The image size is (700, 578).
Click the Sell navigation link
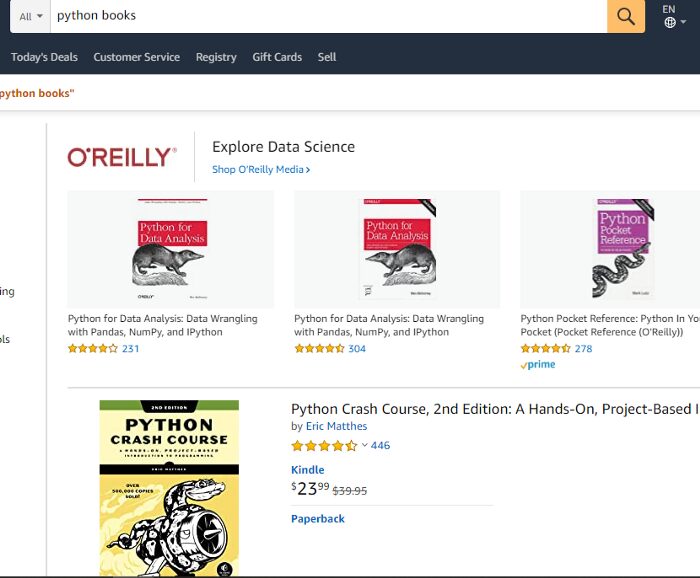click(327, 57)
